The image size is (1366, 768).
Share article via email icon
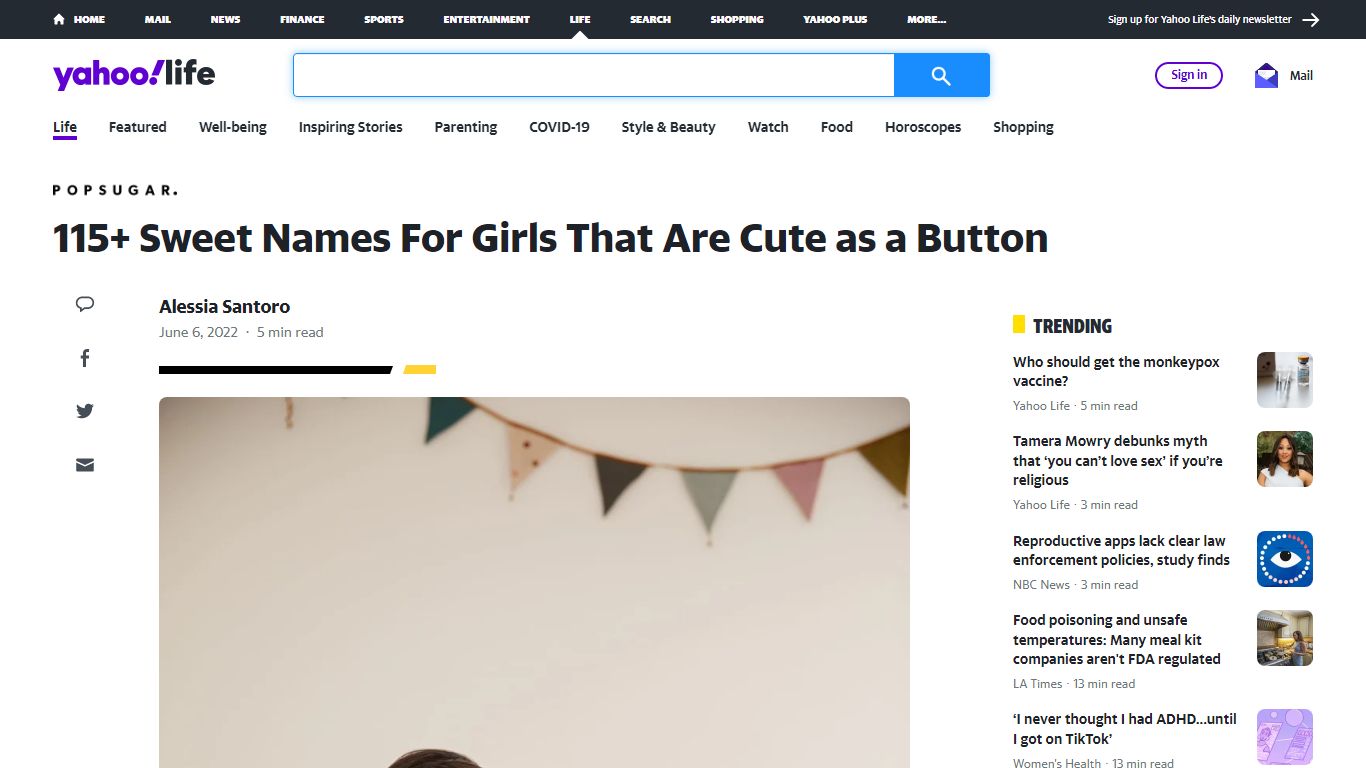pos(85,465)
